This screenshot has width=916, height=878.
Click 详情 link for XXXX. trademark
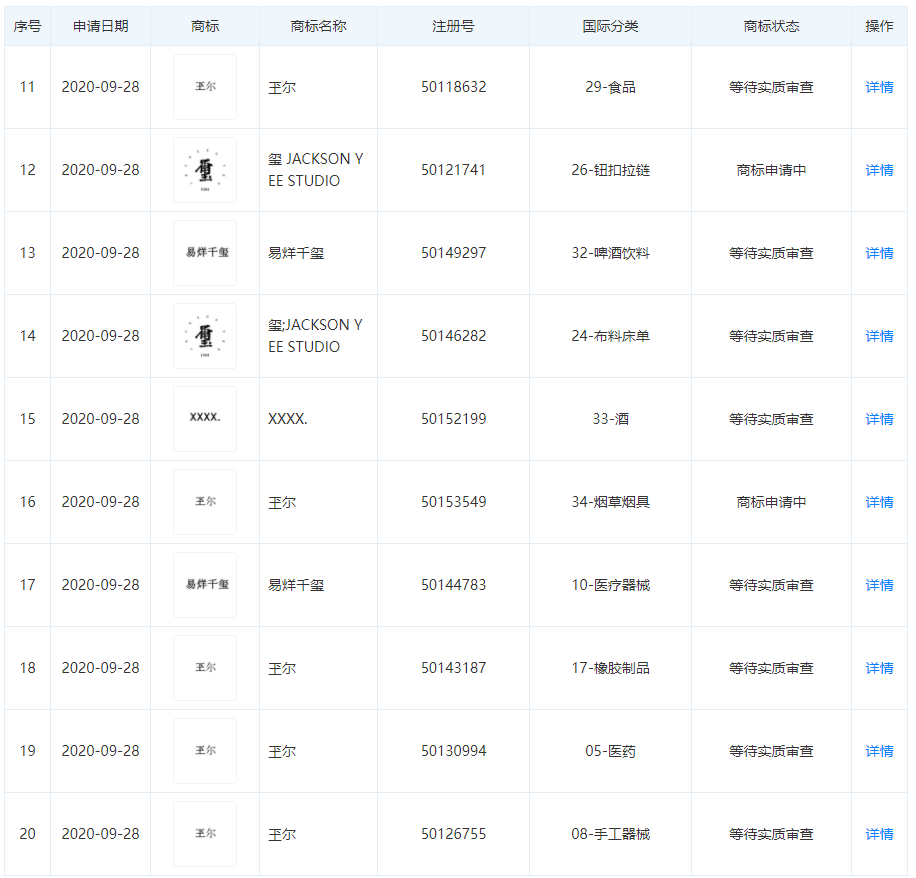(x=879, y=419)
